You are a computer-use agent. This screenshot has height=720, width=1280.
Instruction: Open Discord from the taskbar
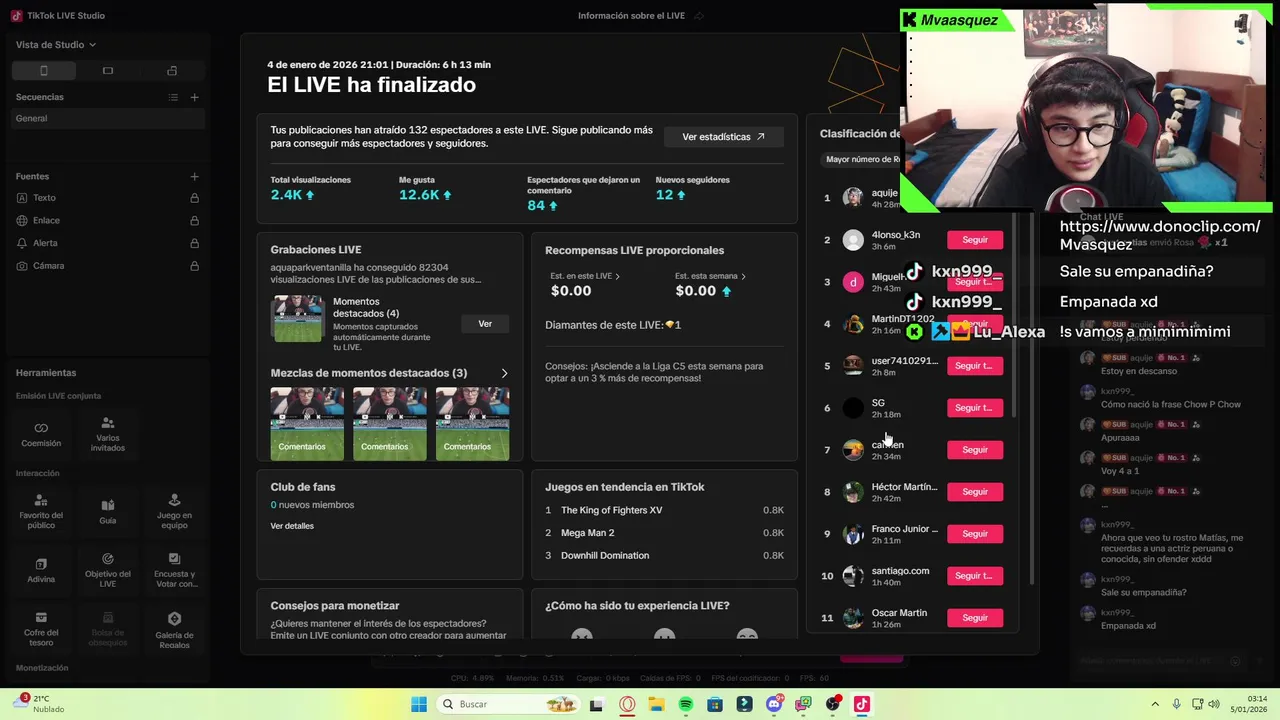774,704
